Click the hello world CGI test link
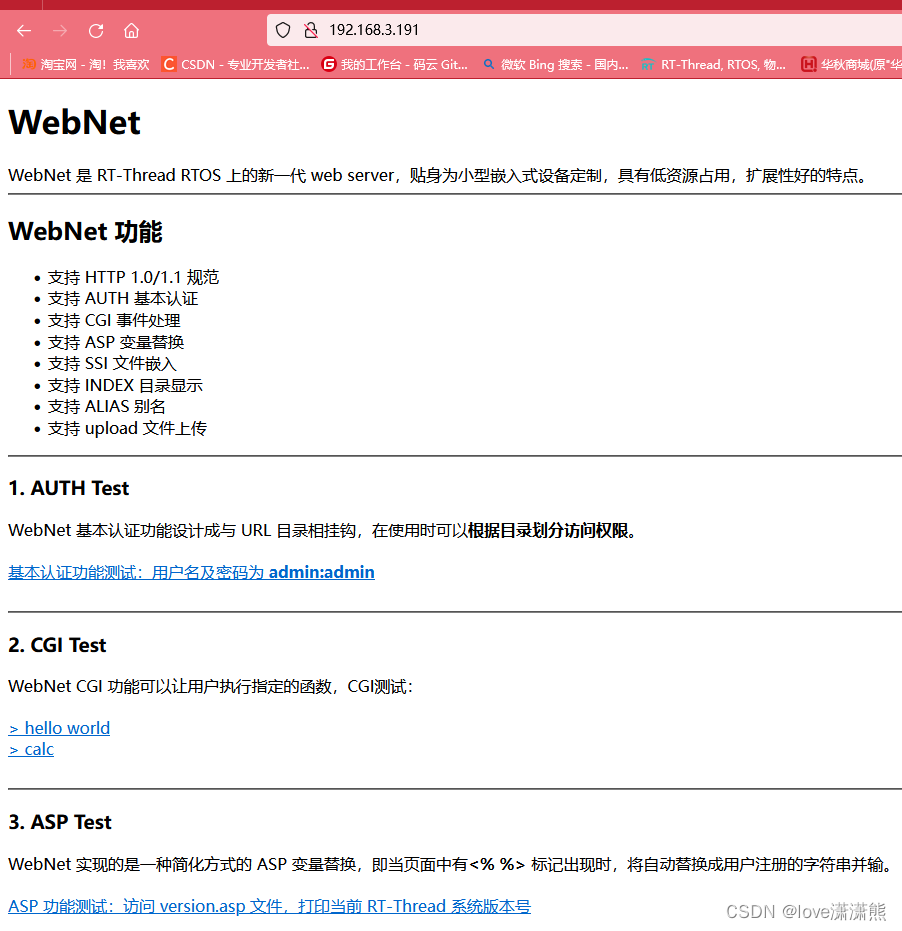Image resolution: width=902 pixels, height=931 pixels. [59, 727]
